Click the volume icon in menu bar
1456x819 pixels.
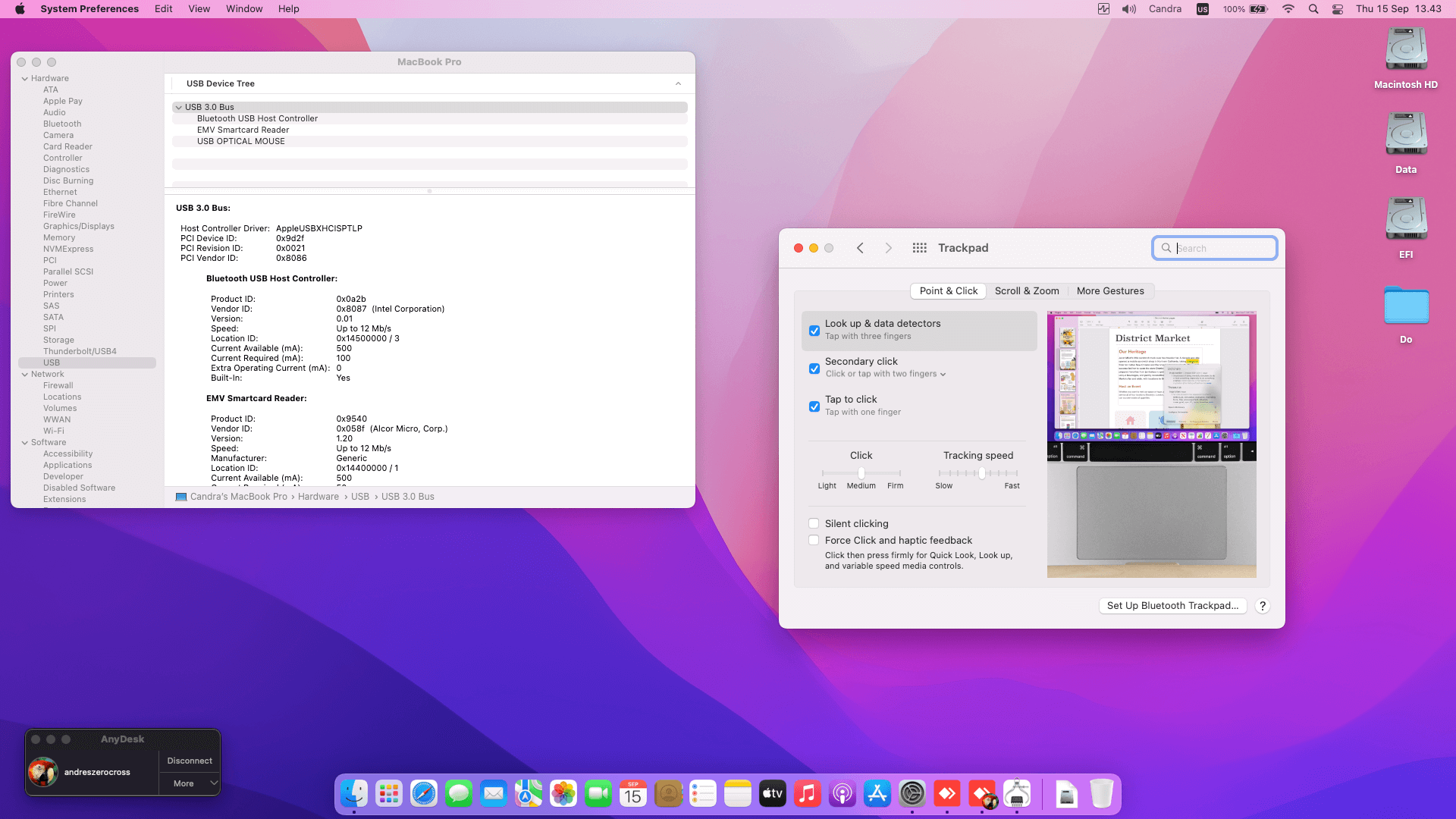tap(1129, 9)
